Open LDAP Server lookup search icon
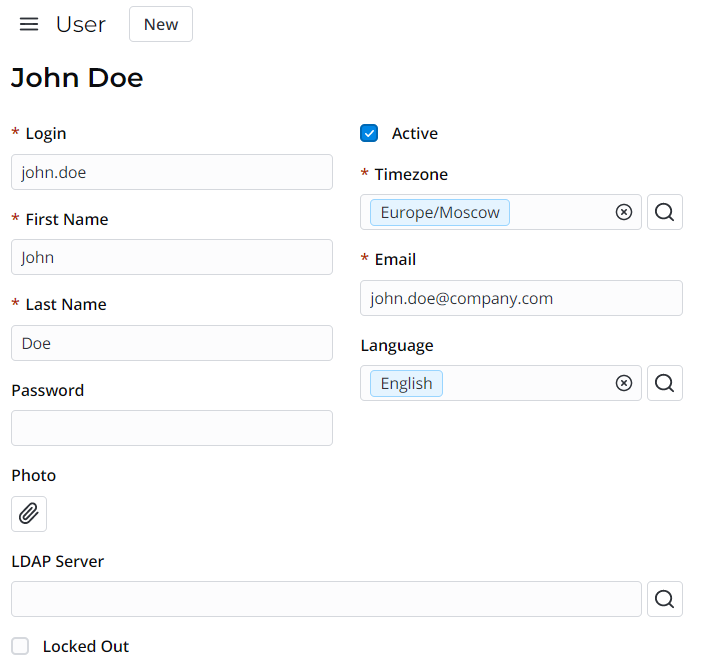708x670 pixels. [x=665, y=599]
